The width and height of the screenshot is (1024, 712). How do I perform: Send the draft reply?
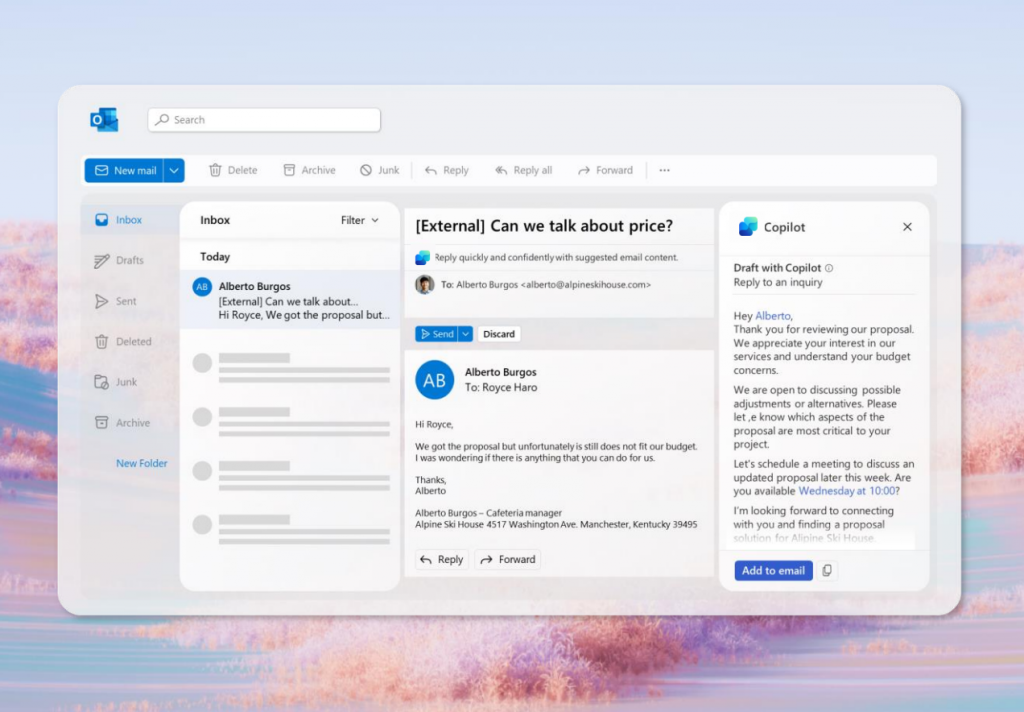pyautogui.click(x=437, y=334)
